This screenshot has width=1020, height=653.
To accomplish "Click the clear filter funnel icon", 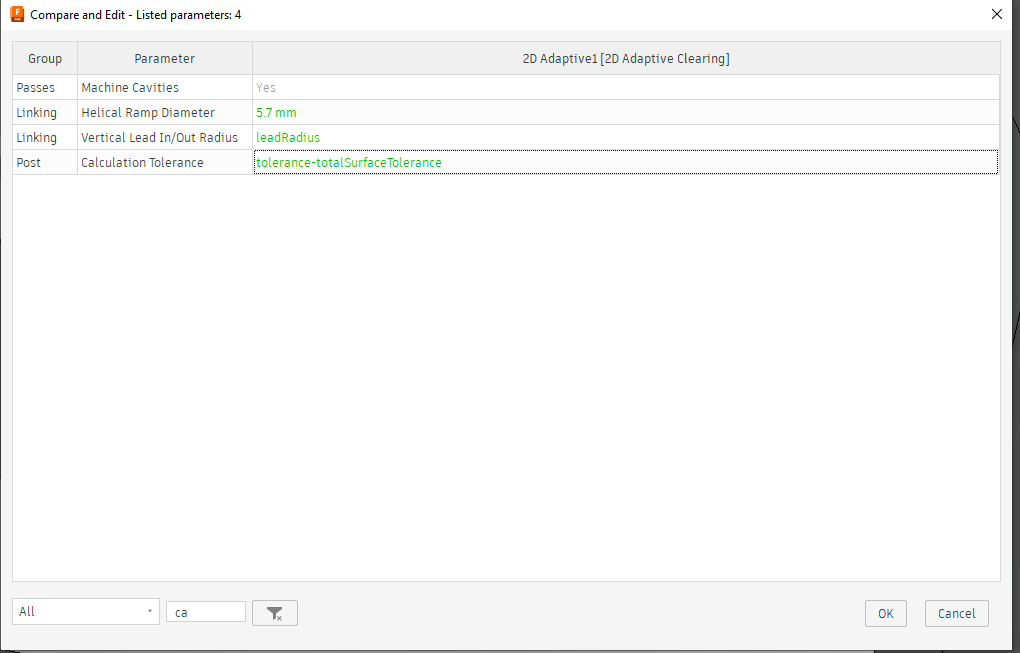I will (274, 612).
